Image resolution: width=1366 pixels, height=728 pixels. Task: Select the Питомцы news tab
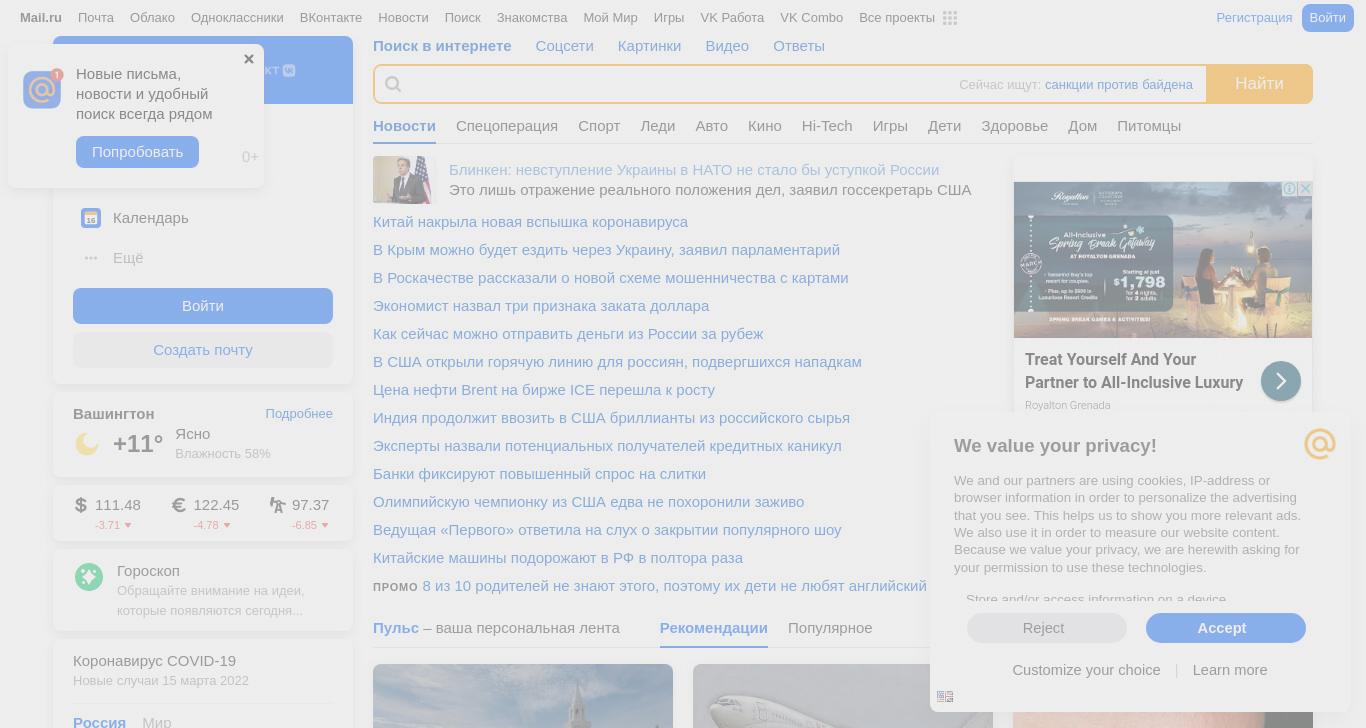click(x=1149, y=126)
